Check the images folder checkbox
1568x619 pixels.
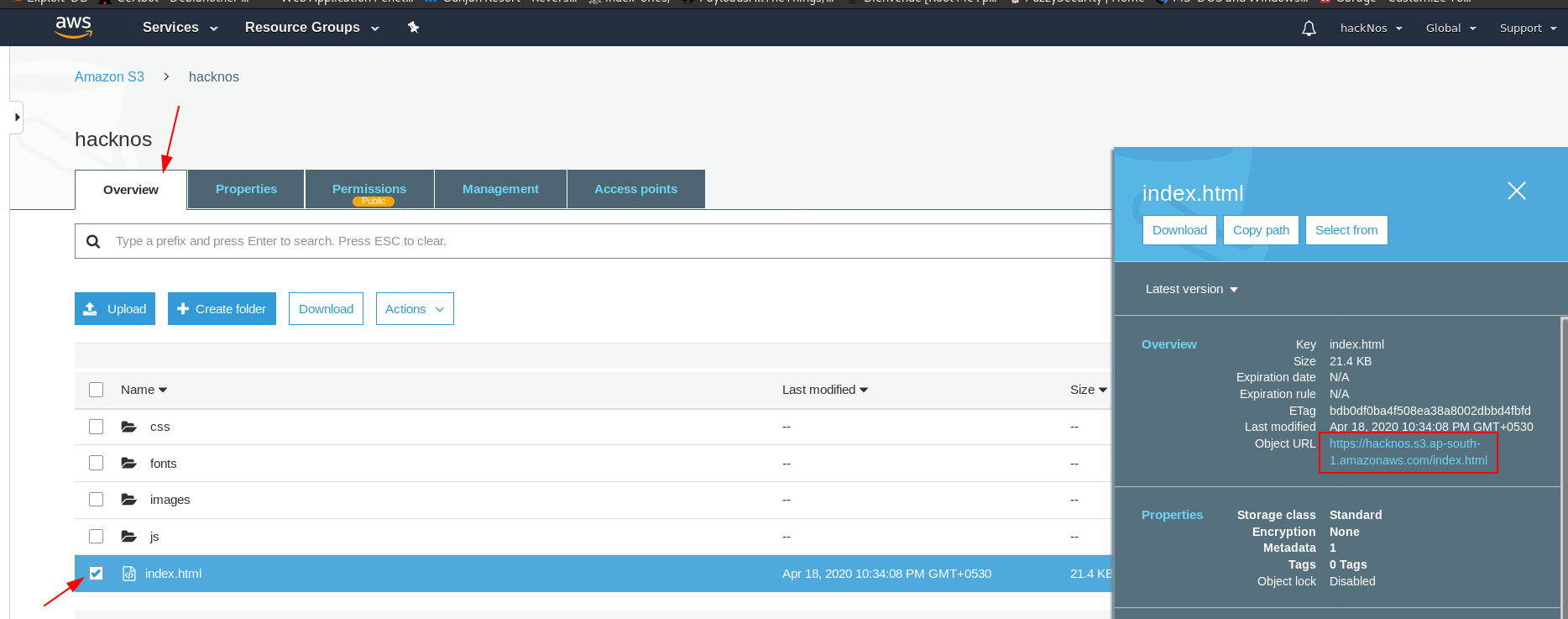97,500
